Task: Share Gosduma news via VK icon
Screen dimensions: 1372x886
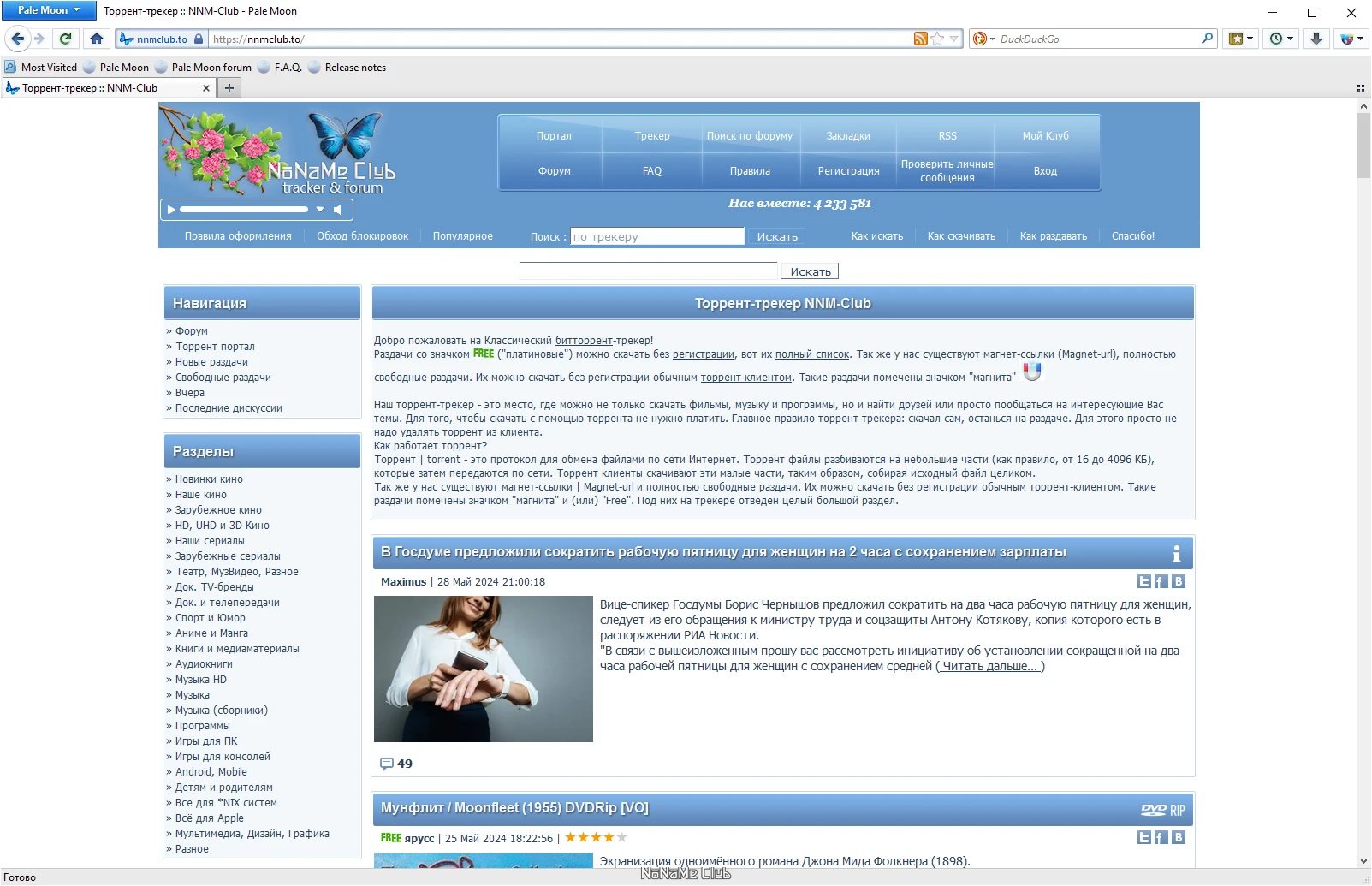Action: (1179, 581)
